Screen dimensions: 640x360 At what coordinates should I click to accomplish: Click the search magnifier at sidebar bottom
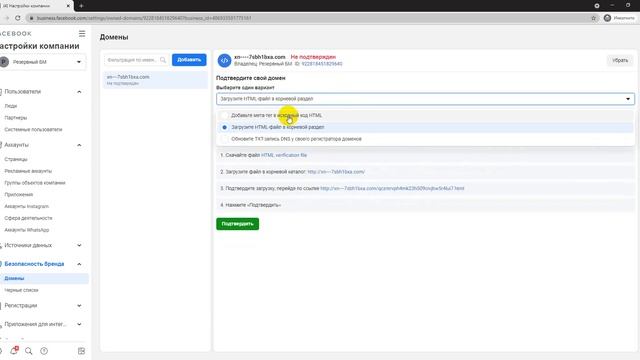tap(29, 351)
